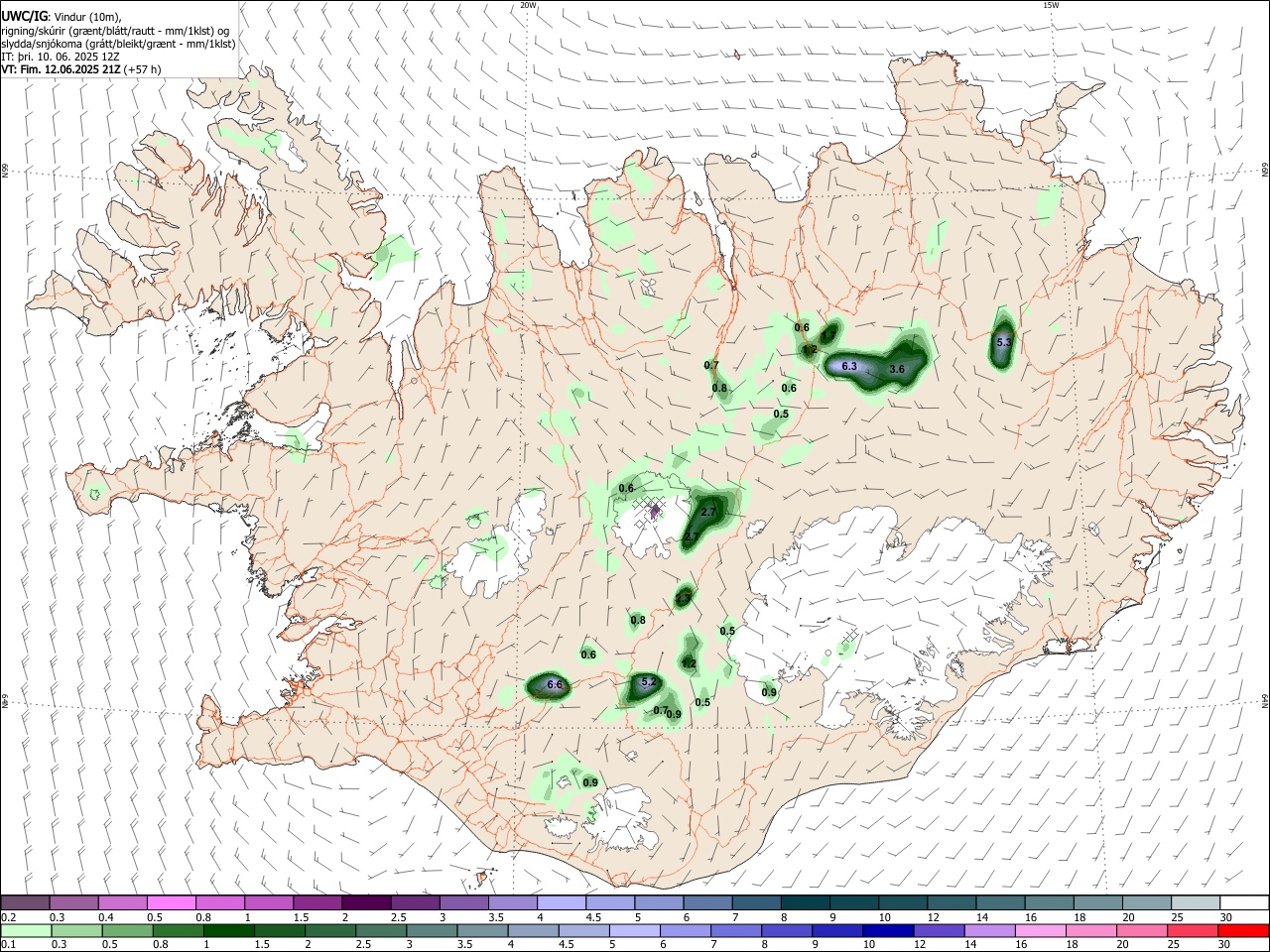Select the 'VT: Fim. 12.06.2025 21Z (+57 h)' line
1270x952 pixels.
(81, 69)
